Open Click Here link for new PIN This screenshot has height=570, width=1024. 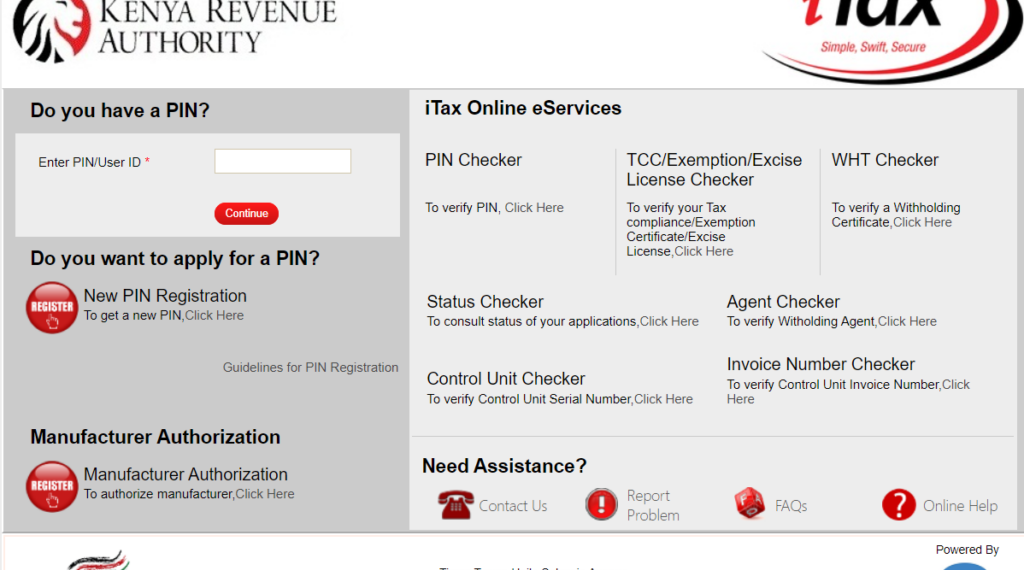pos(214,315)
